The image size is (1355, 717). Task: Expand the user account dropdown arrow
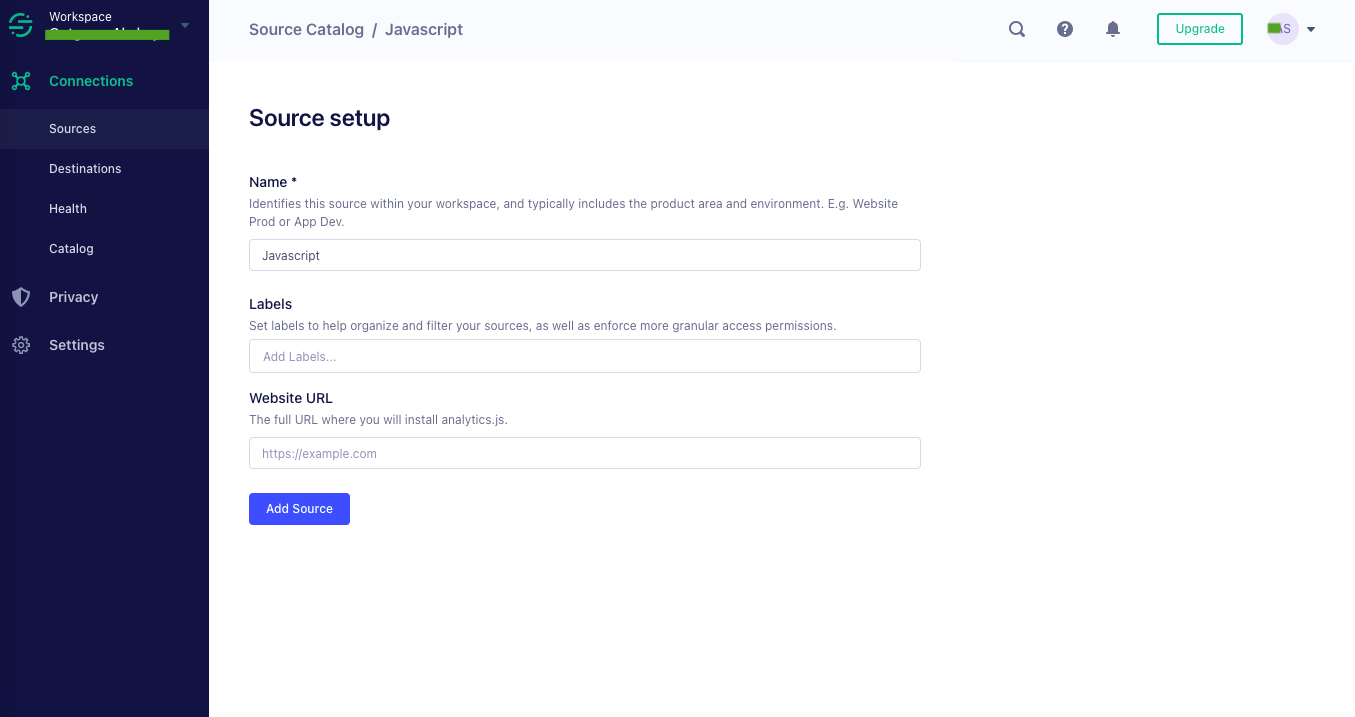pyautogui.click(x=1311, y=29)
